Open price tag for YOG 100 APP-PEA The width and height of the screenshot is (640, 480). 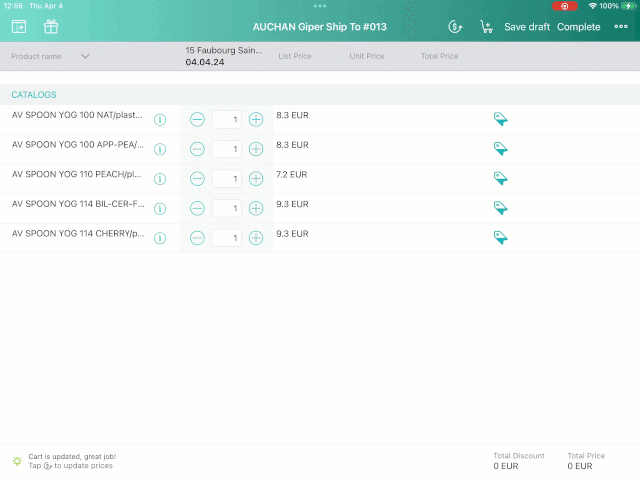tap(500, 149)
